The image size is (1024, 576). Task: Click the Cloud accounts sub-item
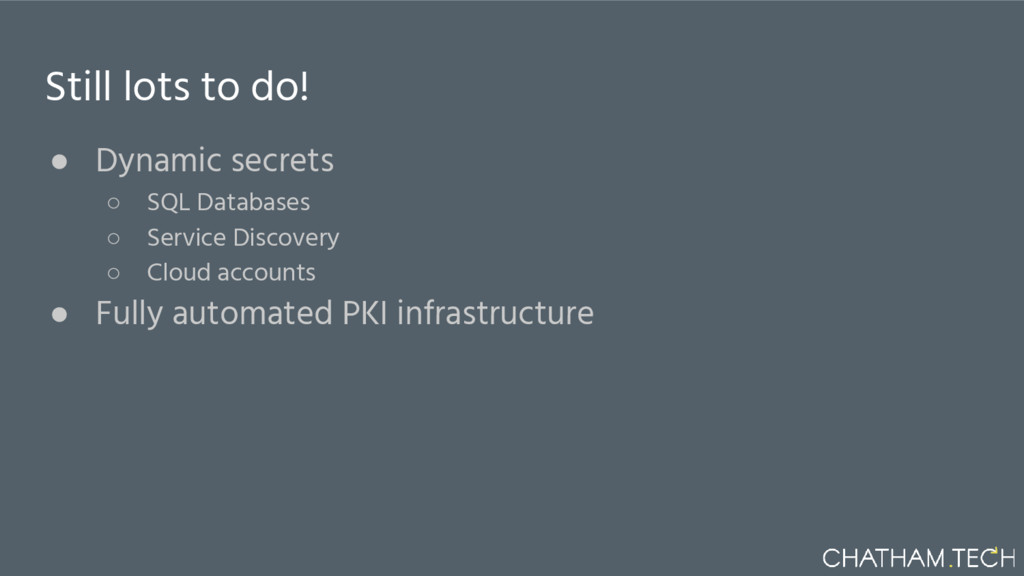[x=231, y=272]
